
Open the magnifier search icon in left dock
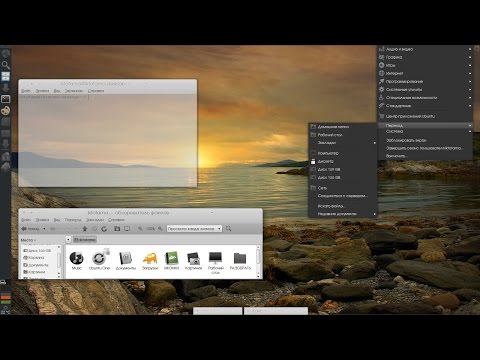pos(5,64)
